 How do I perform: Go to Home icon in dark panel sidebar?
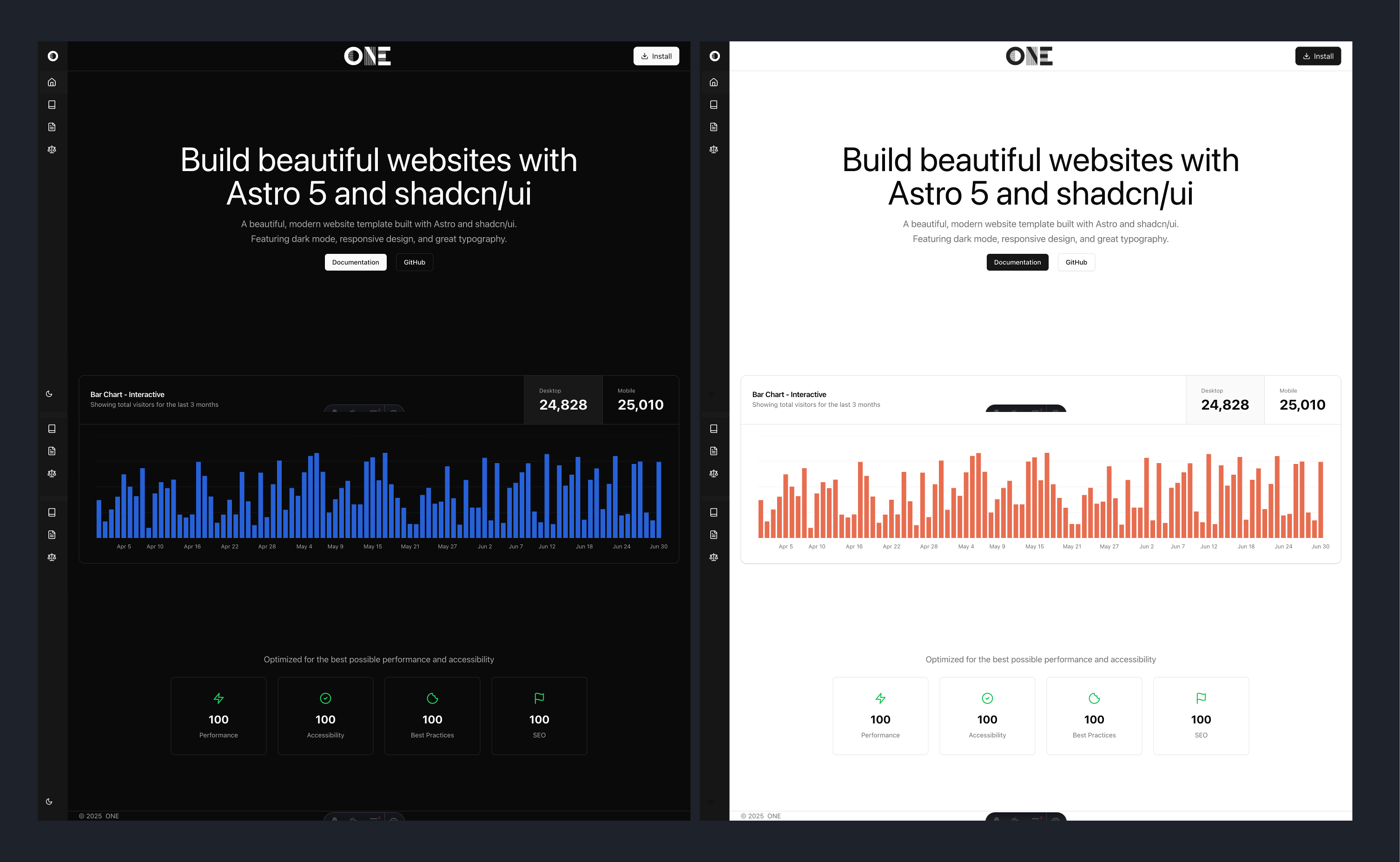click(52, 82)
